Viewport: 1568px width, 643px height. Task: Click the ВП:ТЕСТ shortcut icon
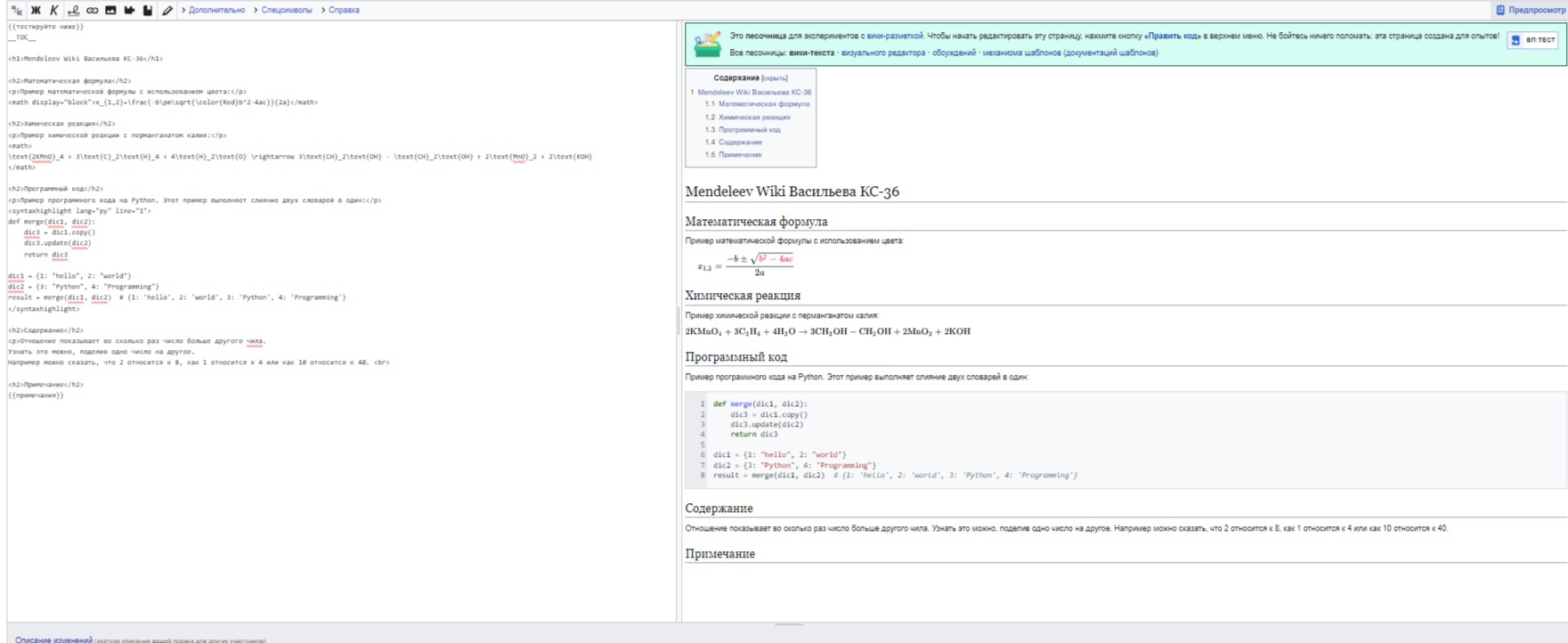tap(1515, 40)
